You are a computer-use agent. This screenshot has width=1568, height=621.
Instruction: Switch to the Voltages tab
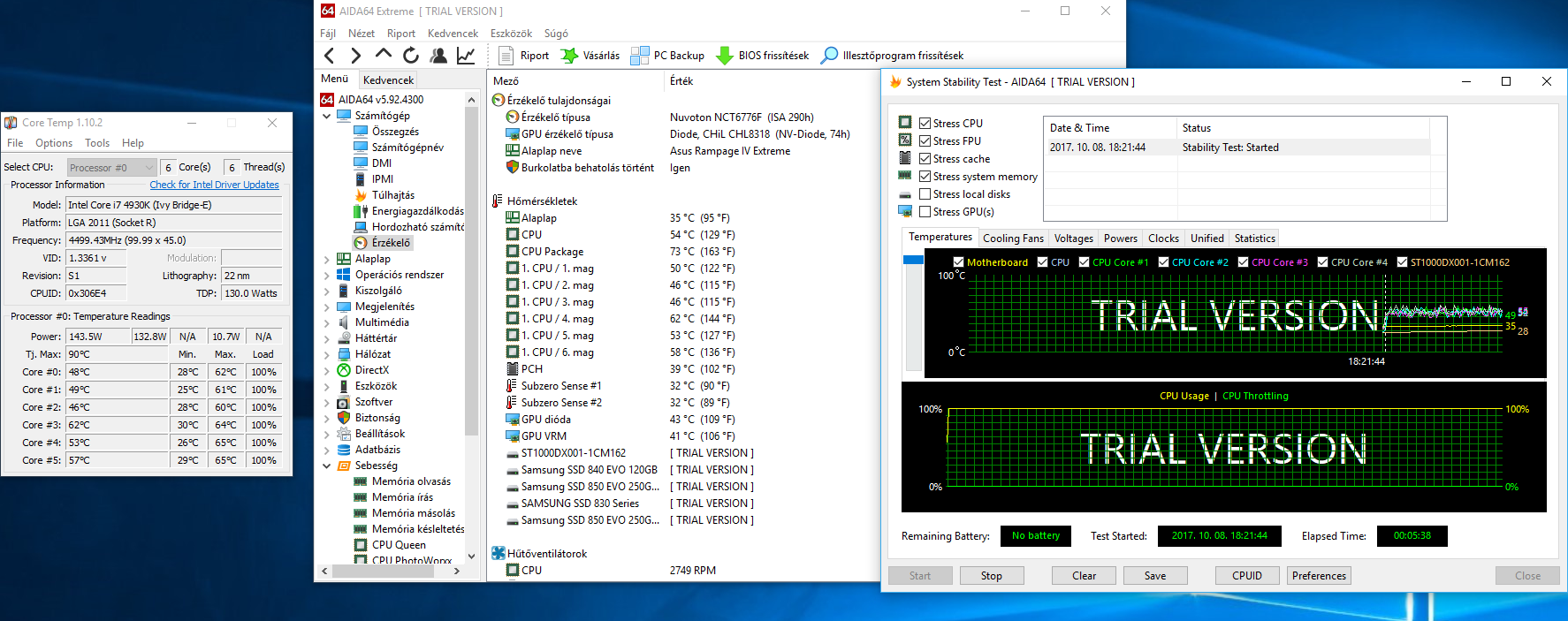(x=1074, y=239)
